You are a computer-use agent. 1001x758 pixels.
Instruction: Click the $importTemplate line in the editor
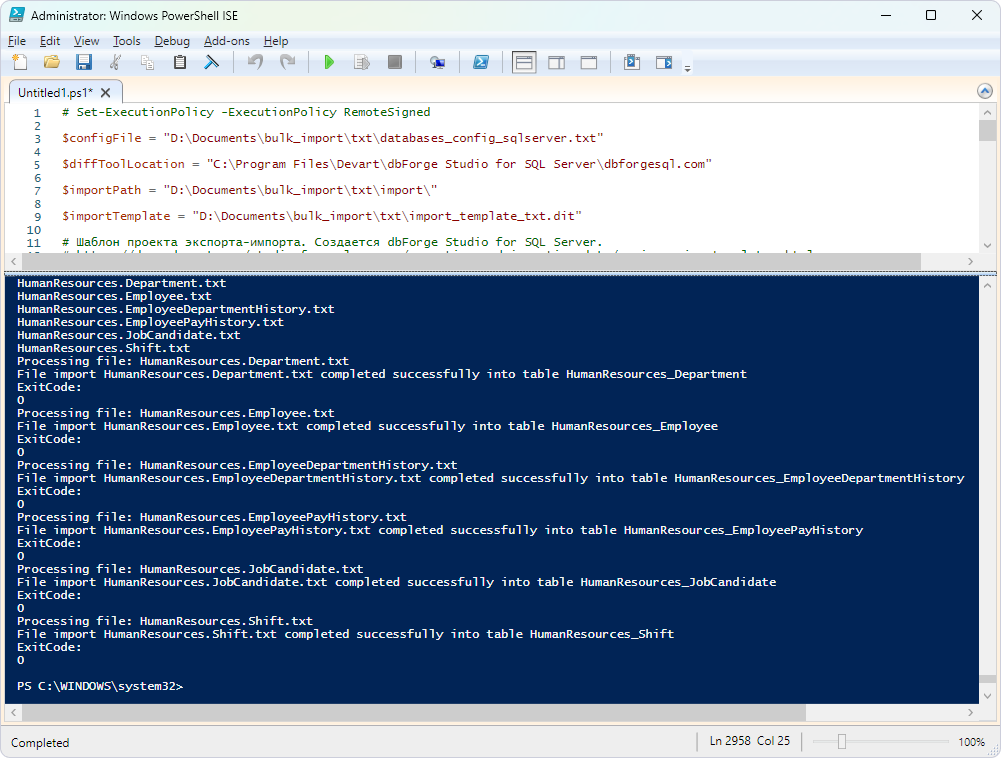pos(322,216)
